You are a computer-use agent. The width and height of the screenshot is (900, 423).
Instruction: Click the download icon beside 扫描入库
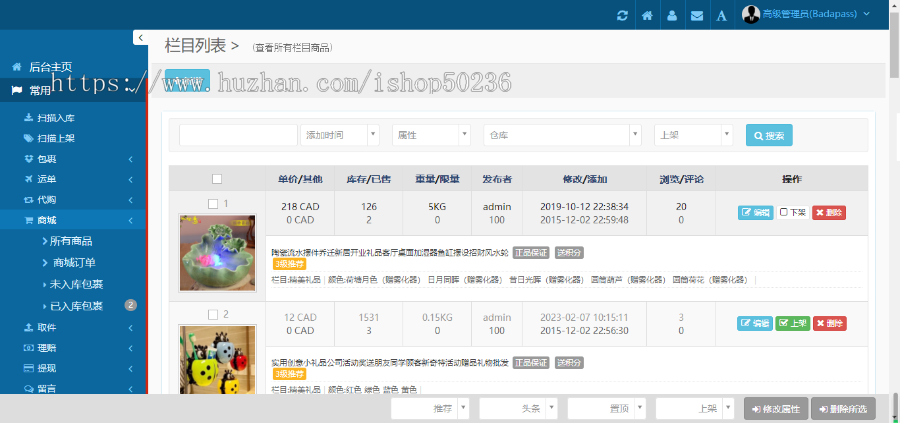click(x=28, y=118)
